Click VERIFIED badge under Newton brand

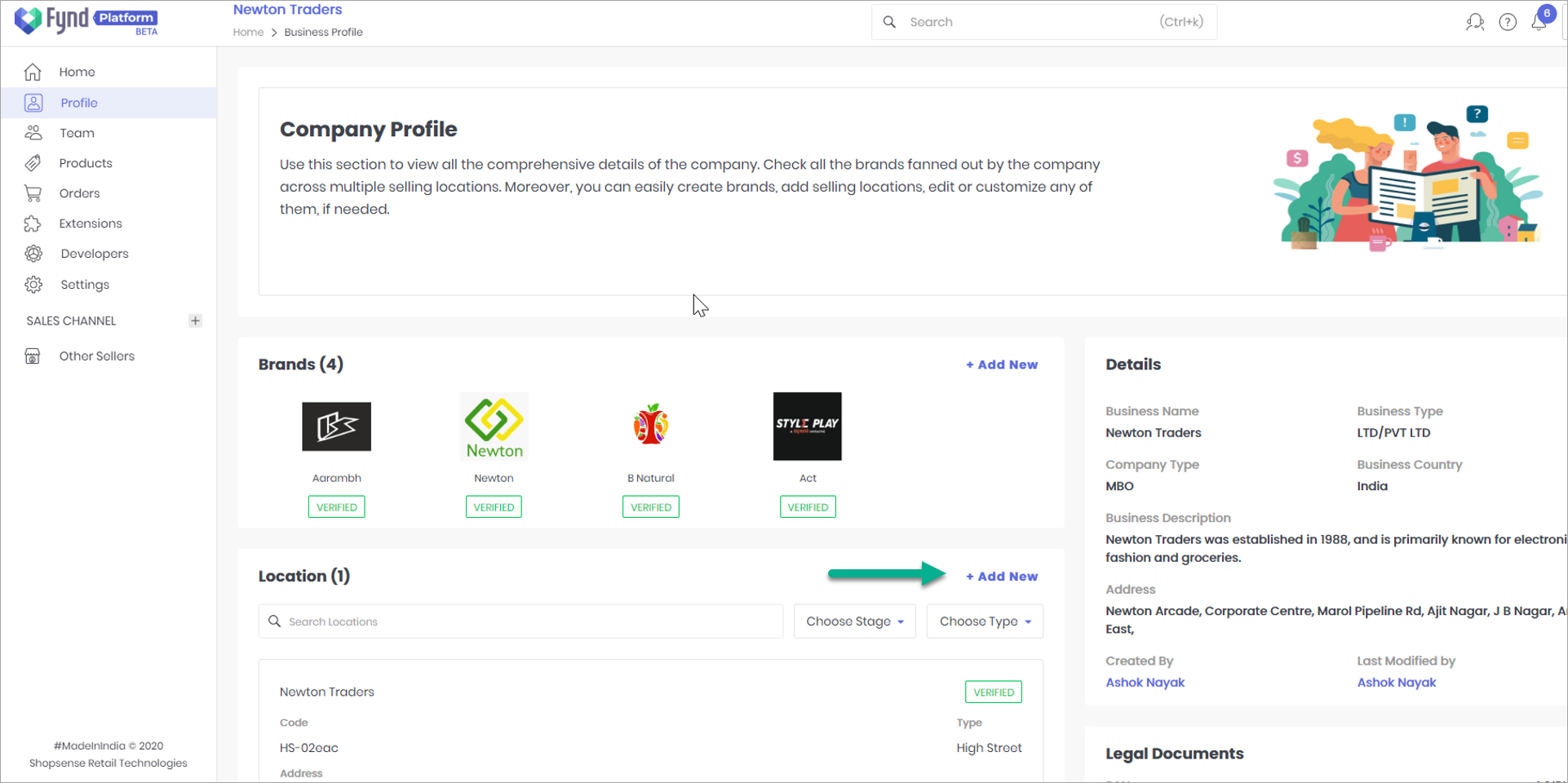tap(494, 507)
